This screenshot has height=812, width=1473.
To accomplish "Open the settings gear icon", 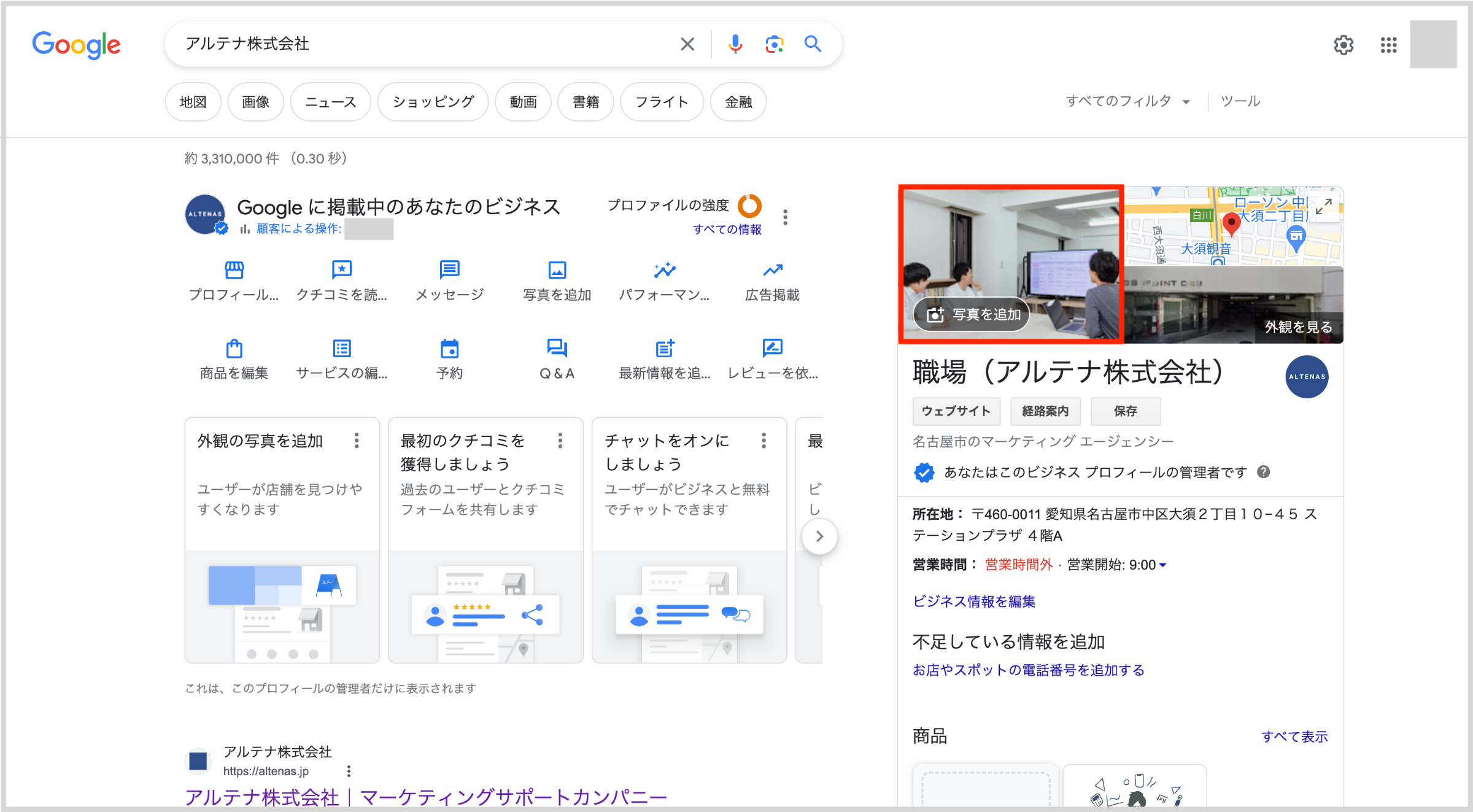I will point(1343,45).
